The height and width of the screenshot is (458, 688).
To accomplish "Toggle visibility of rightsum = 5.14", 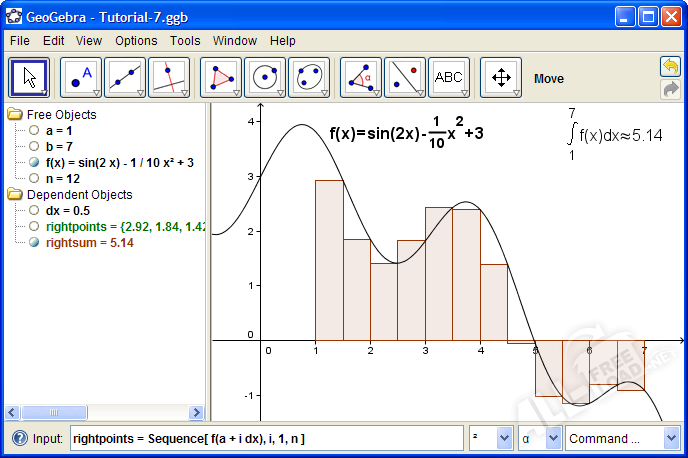I will point(34,242).
